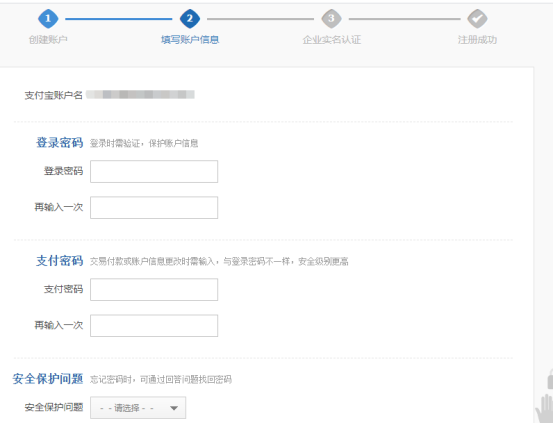554x424 pixels.
Task: Focus the 再输入一次 field under 支付密码
Action: [154, 325]
